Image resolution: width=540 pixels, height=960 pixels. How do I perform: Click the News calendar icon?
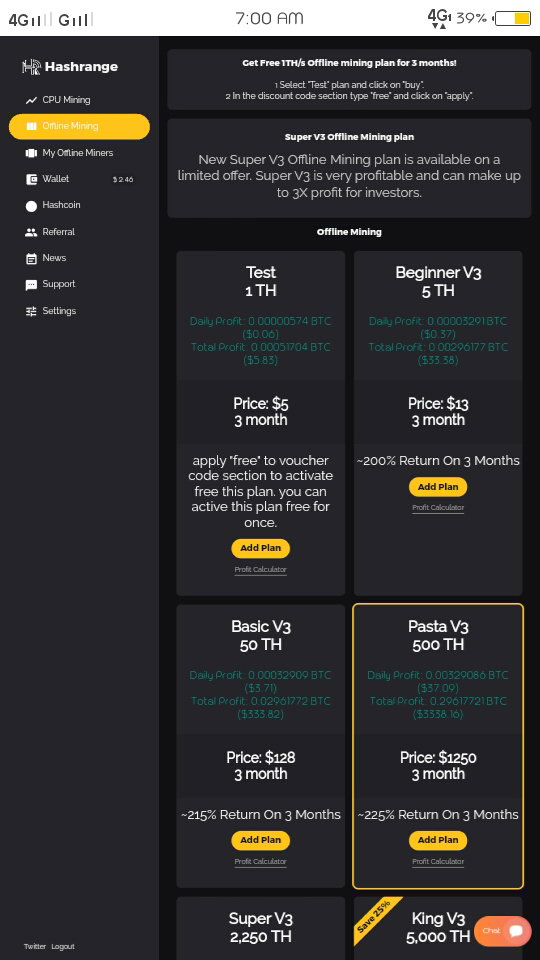31,258
